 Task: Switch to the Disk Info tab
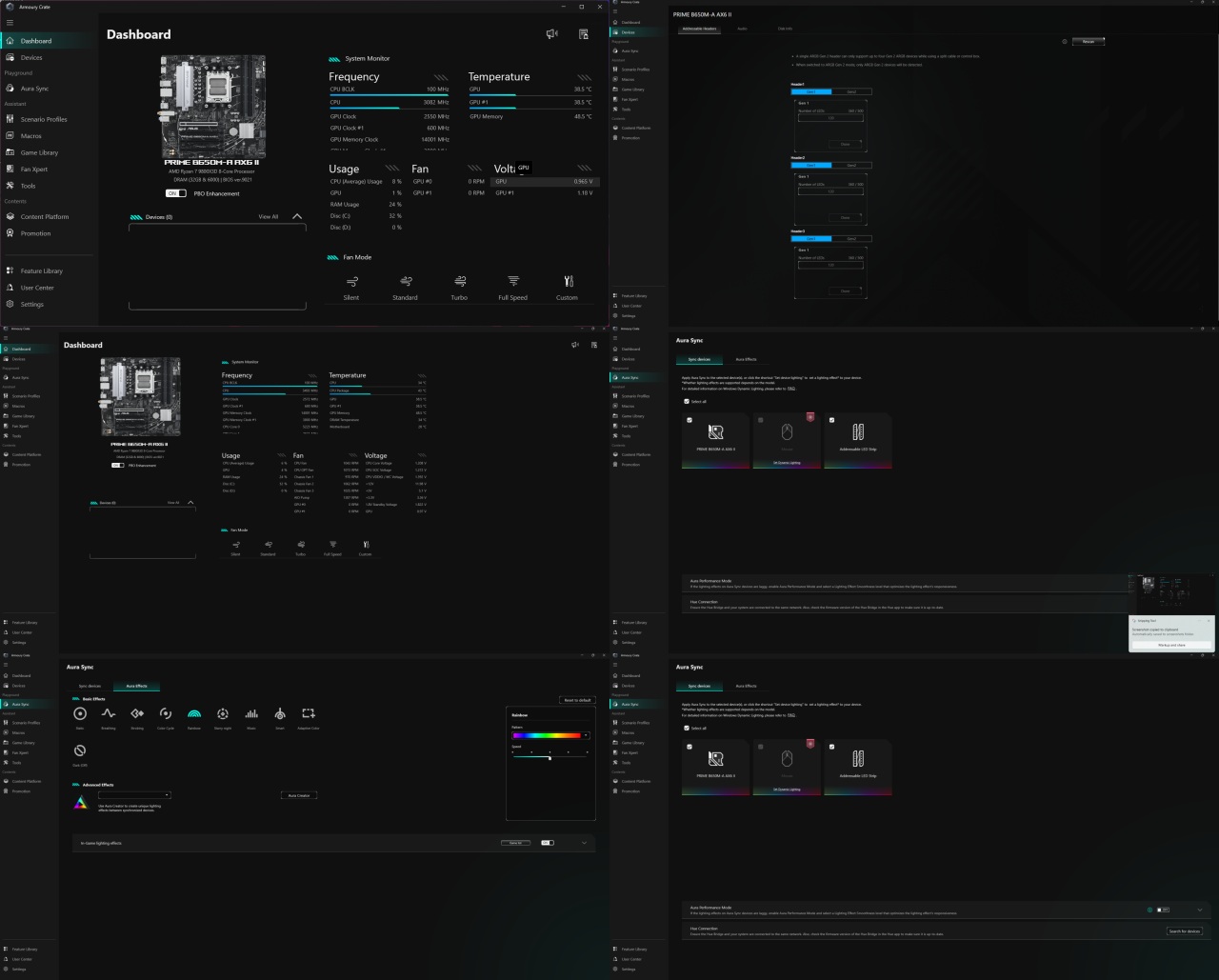click(785, 29)
